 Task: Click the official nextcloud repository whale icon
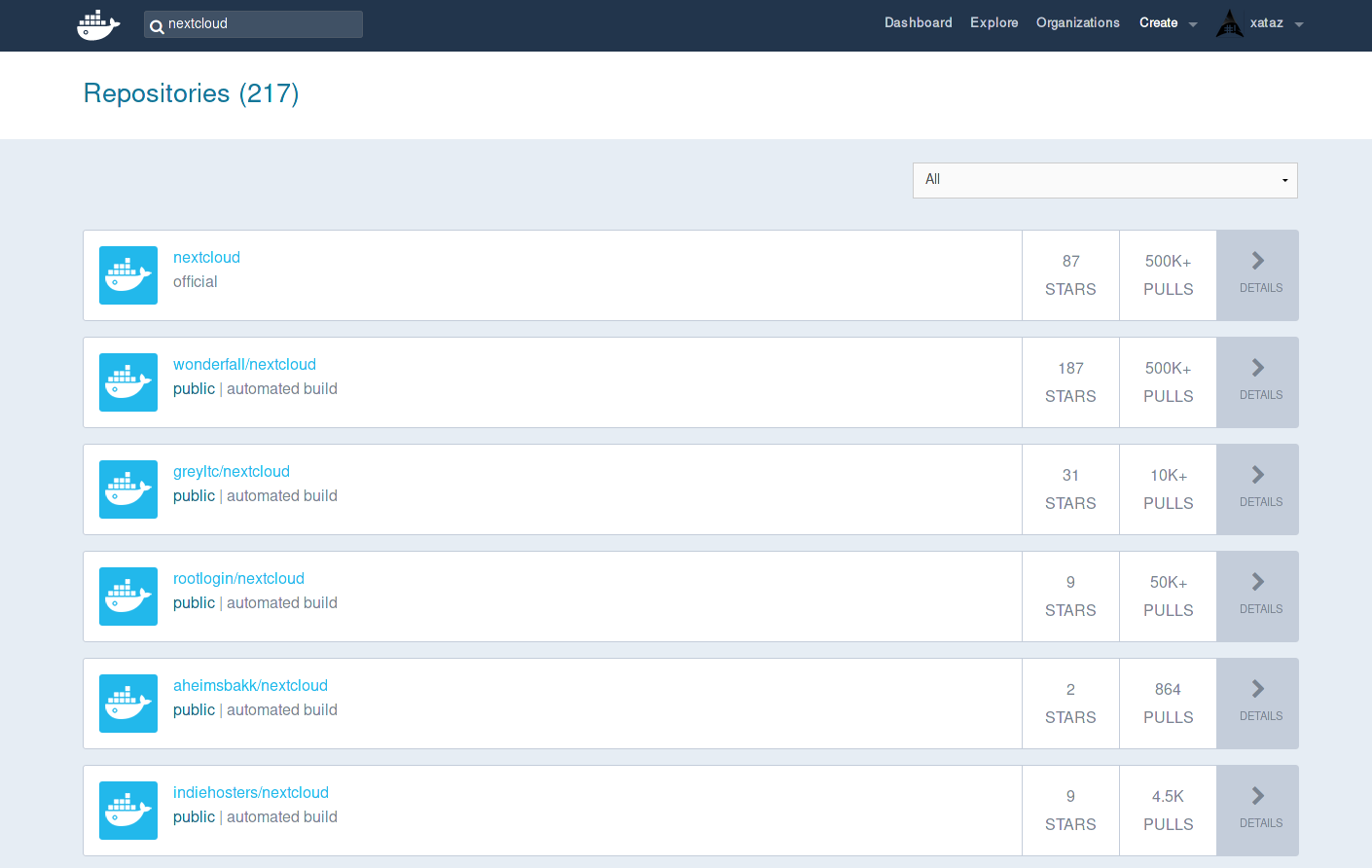click(128, 275)
